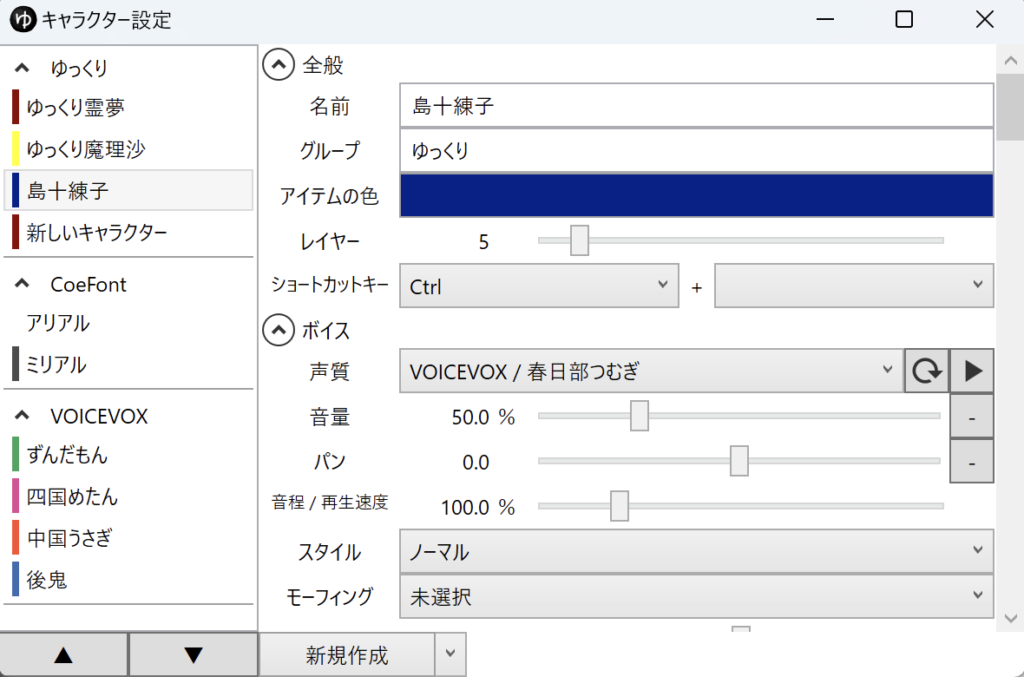1024x677 pixels.
Task: Open the 声質 voice dropdown
Action: pyautogui.click(x=651, y=371)
